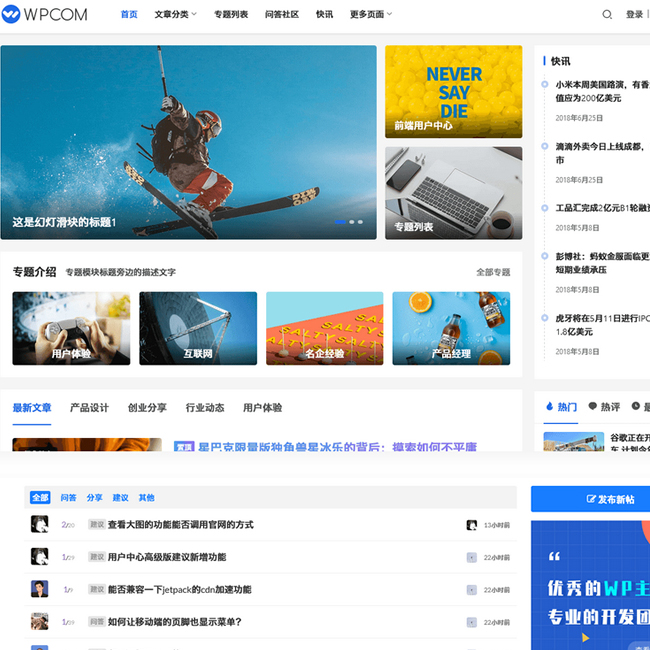Click author avatar of jetpack cdn post

coord(40,589)
